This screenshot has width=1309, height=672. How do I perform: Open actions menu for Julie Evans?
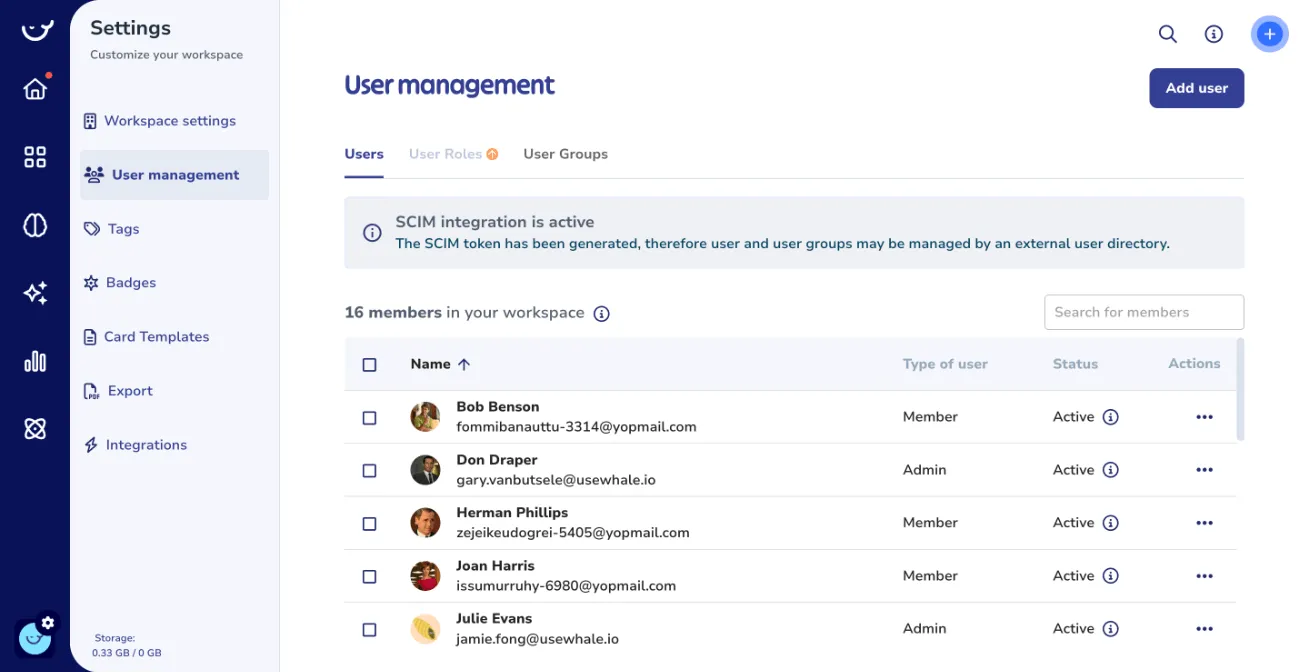1204,629
